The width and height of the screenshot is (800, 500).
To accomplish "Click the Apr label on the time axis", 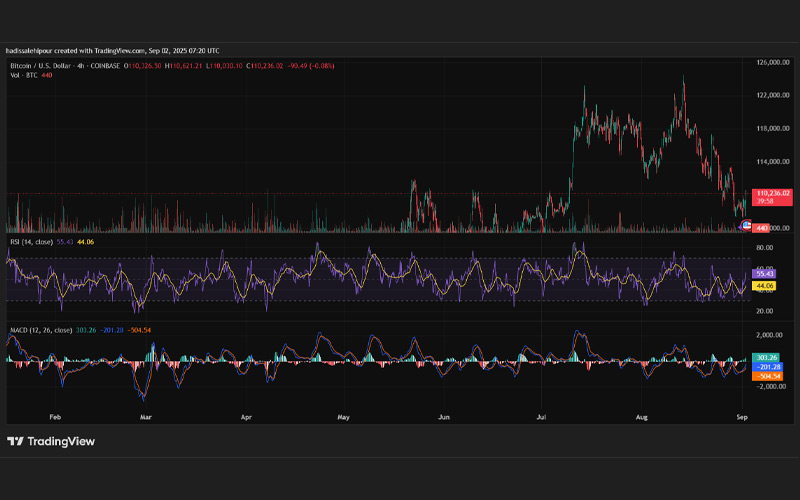I will (x=246, y=417).
